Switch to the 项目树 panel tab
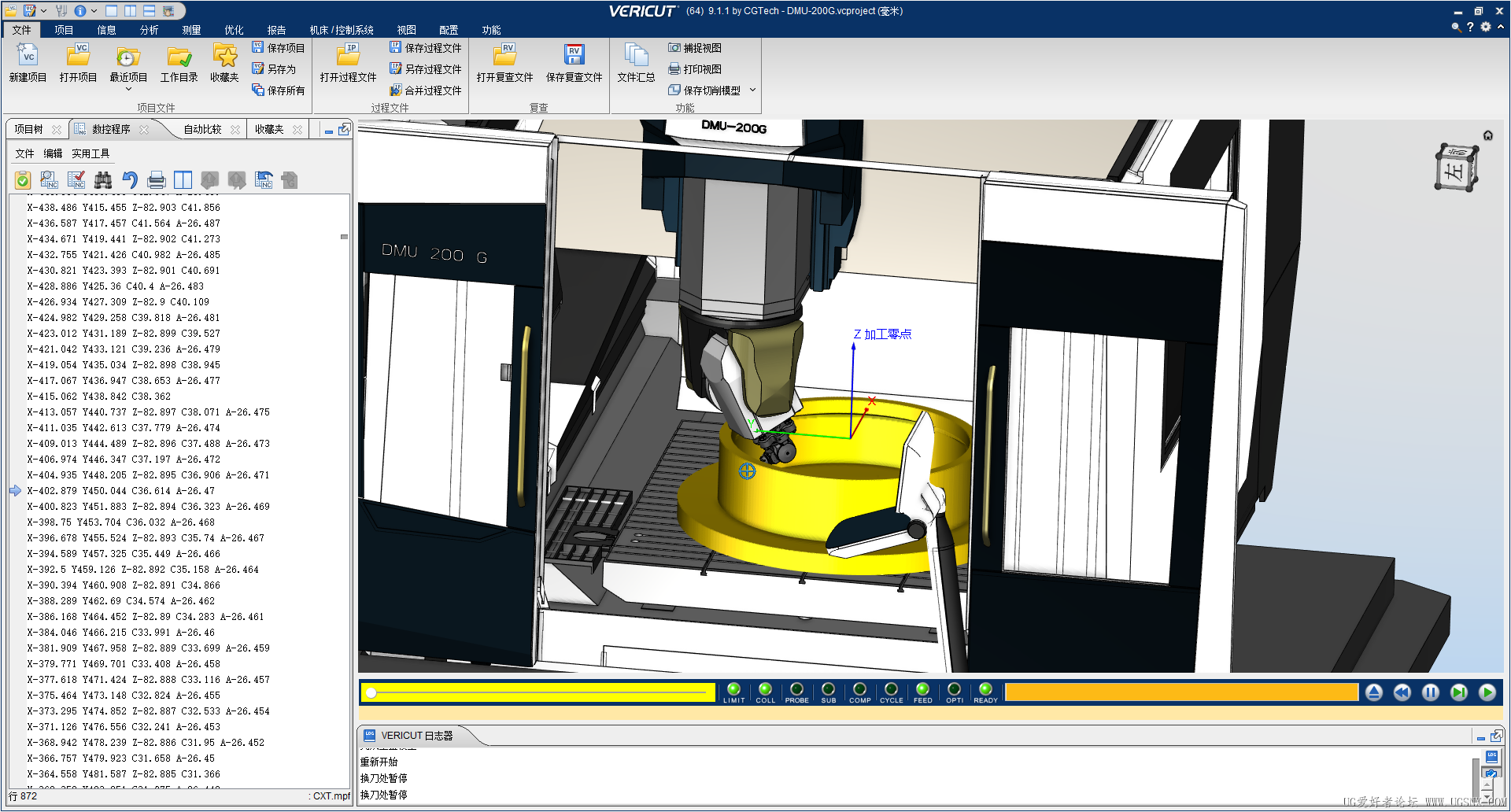Screen dimensions: 1511x812 [28, 129]
